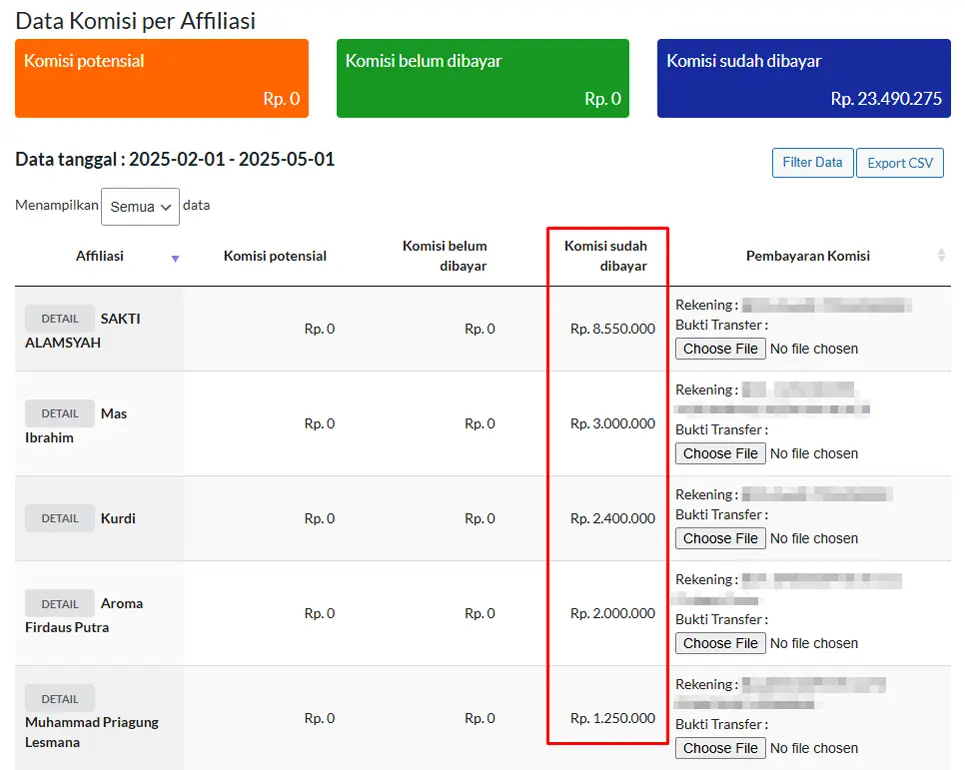
Task: Open DETAIL for Mas Ibrahim
Action: pos(60,414)
